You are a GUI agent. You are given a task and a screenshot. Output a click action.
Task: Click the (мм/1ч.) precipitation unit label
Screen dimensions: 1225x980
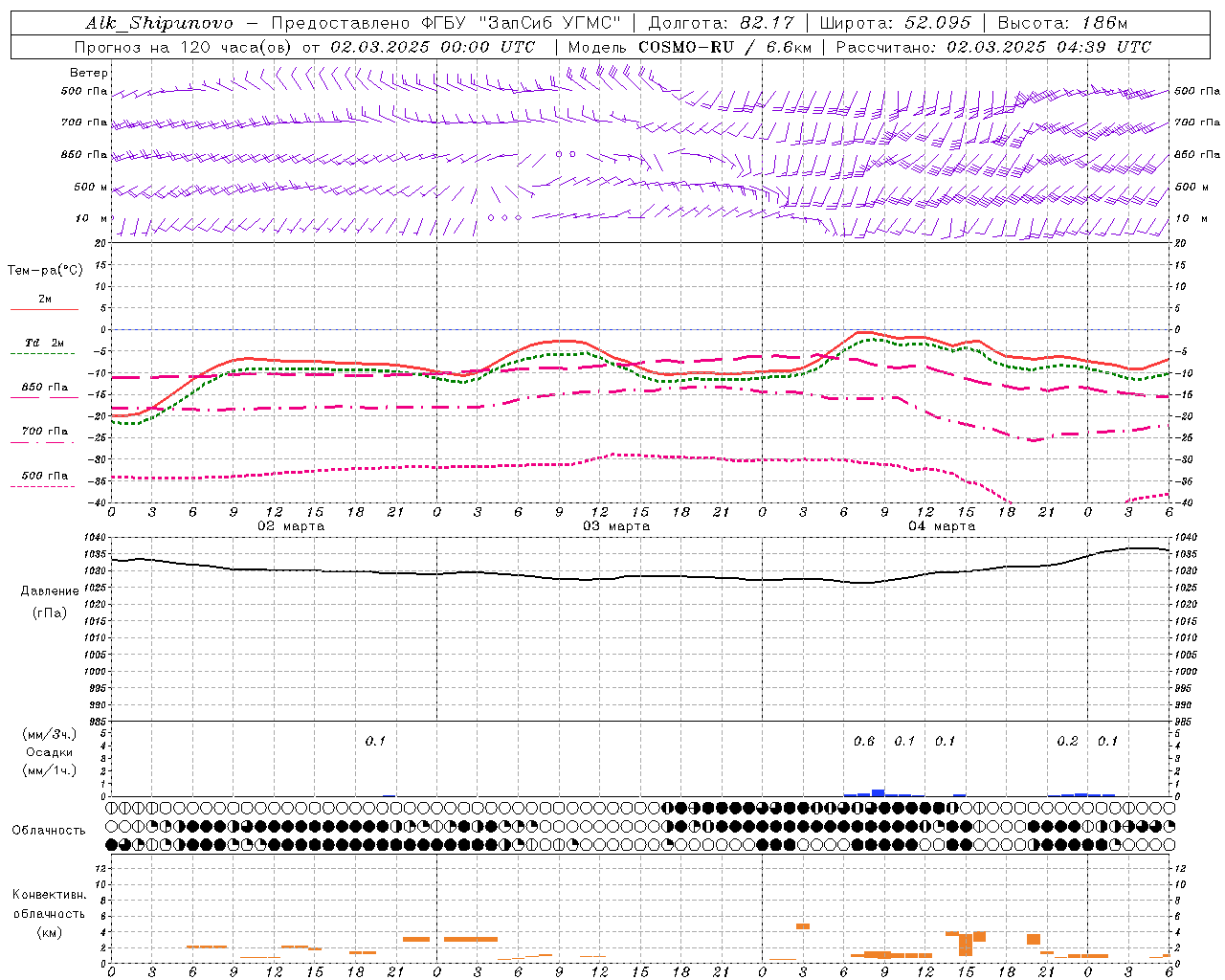coord(49,770)
